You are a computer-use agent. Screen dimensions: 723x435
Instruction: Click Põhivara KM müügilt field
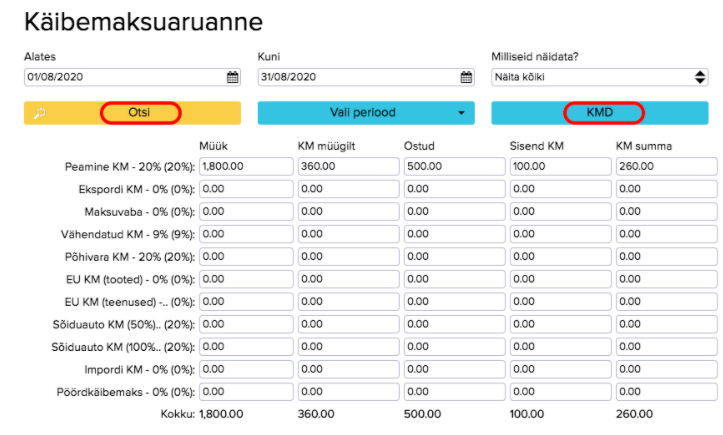(x=349, y=257)
